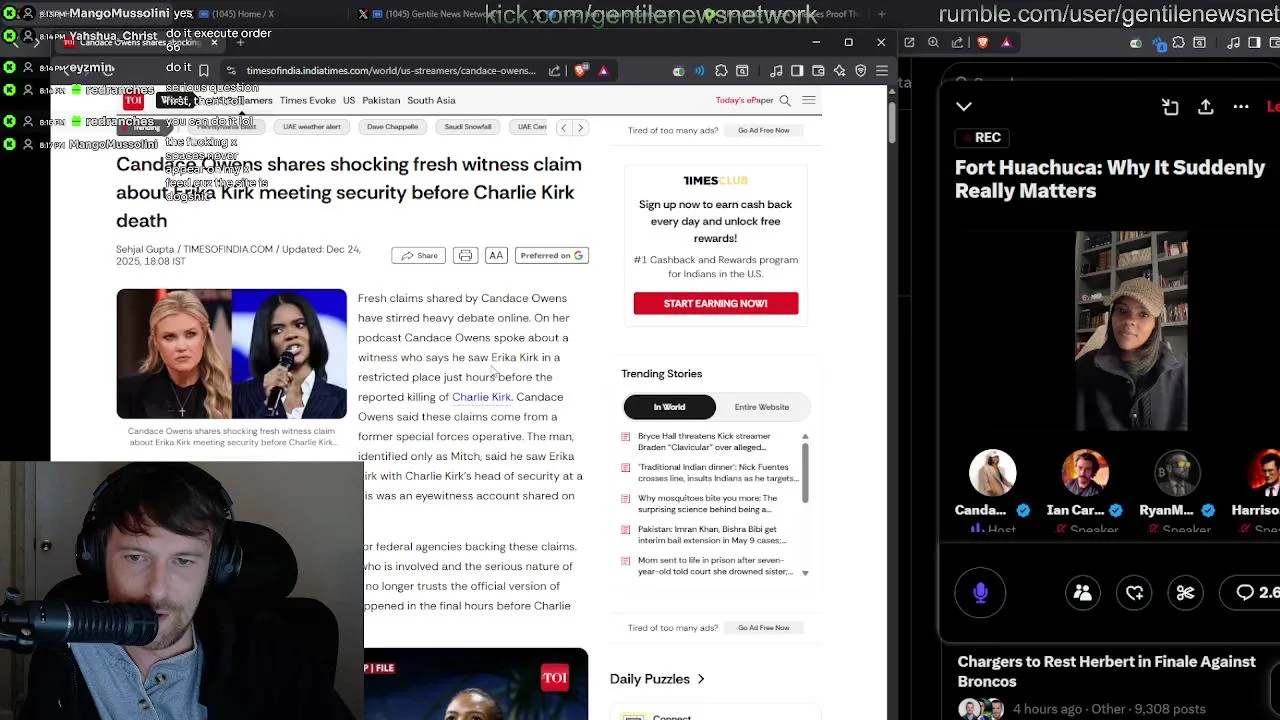Show sidebar panel icon in front window
Screen dimensions: 1280x720
[797, 71]
